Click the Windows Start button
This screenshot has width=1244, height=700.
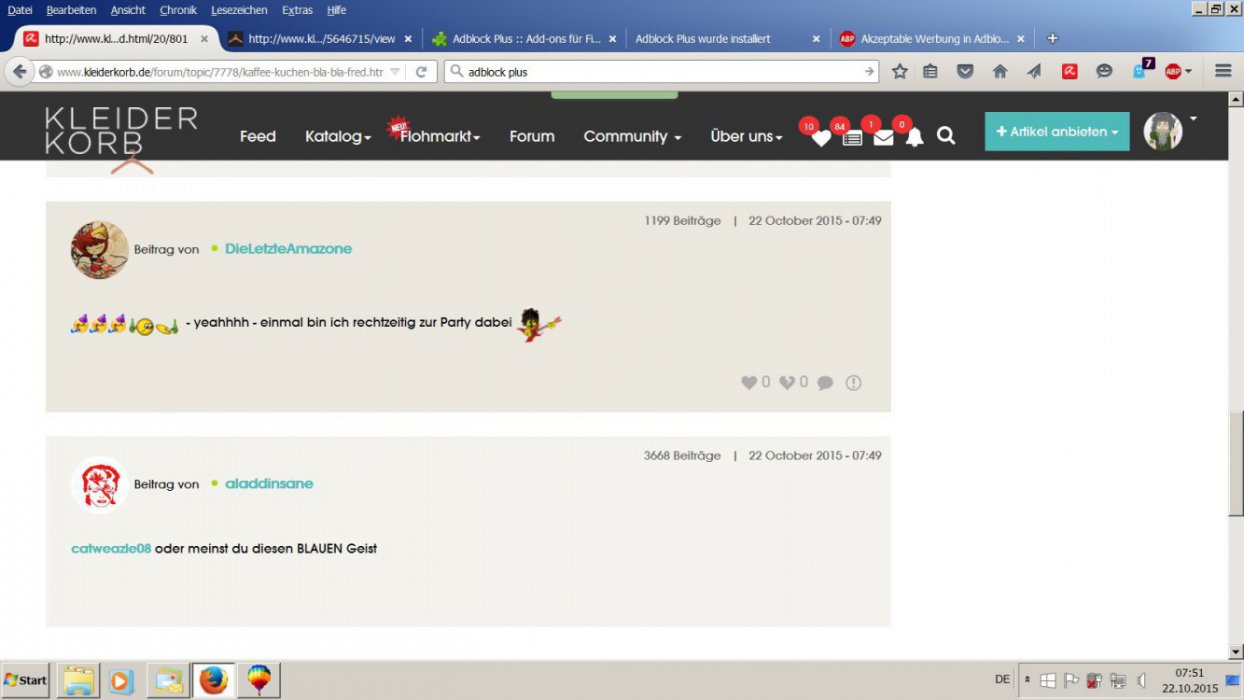pyautogui.click(x=26, y=680)
